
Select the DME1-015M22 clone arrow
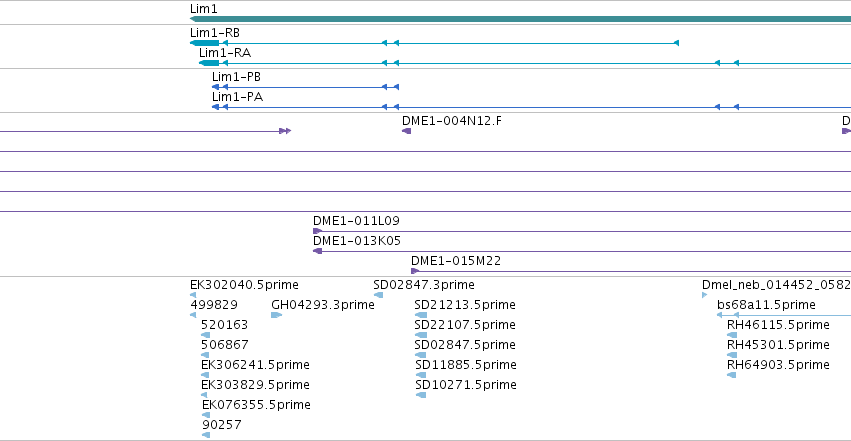pyautogui.click(x=415, y=271)
